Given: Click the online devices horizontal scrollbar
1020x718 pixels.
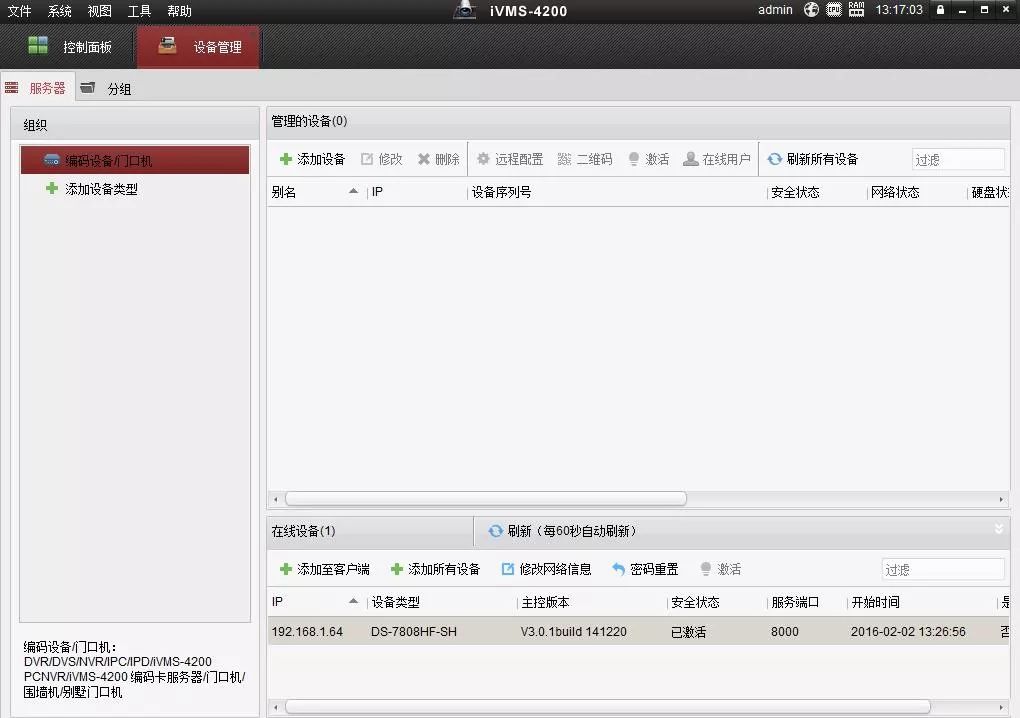Looking at the screenshot, I should point(608,706).
